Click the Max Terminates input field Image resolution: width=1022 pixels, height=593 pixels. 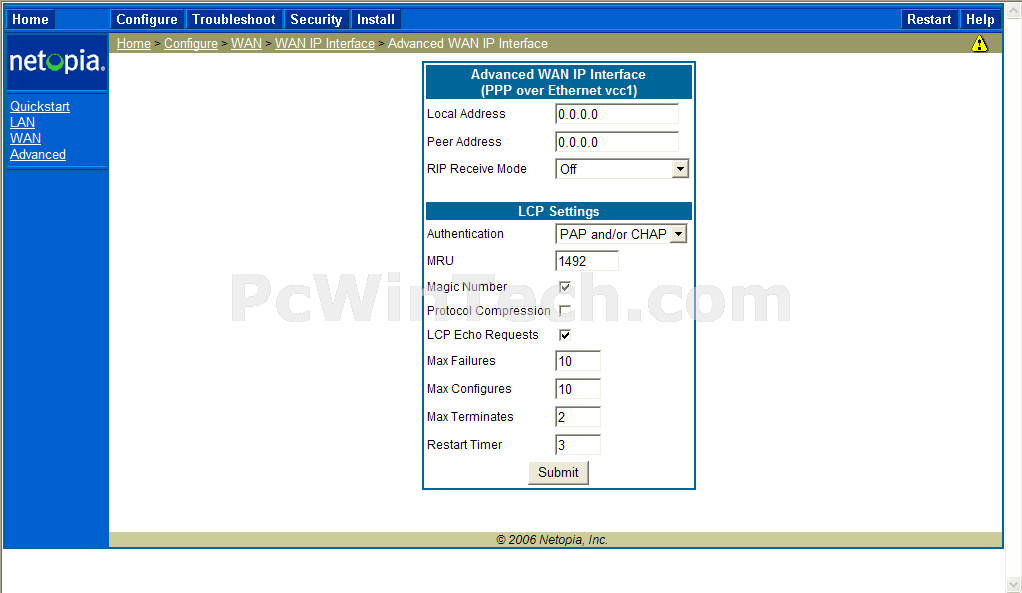click(577, 417)
